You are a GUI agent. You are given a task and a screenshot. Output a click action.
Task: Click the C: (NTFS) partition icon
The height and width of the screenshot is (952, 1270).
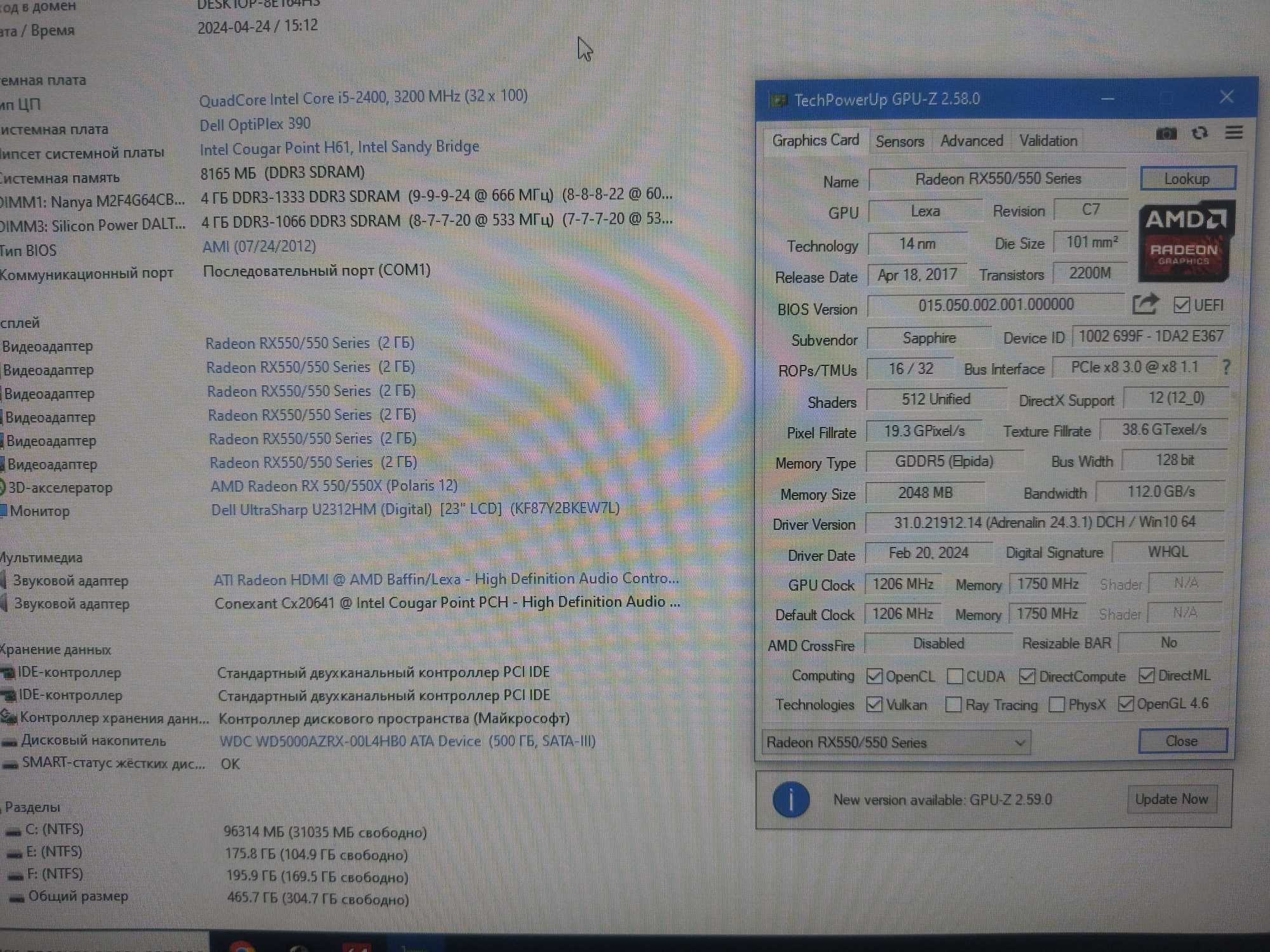pos(13,831)
